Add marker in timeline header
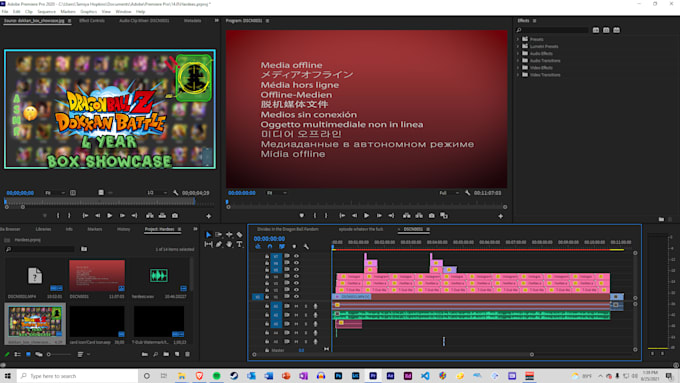This screenshot has width=680, height=383. click(294, 246)
